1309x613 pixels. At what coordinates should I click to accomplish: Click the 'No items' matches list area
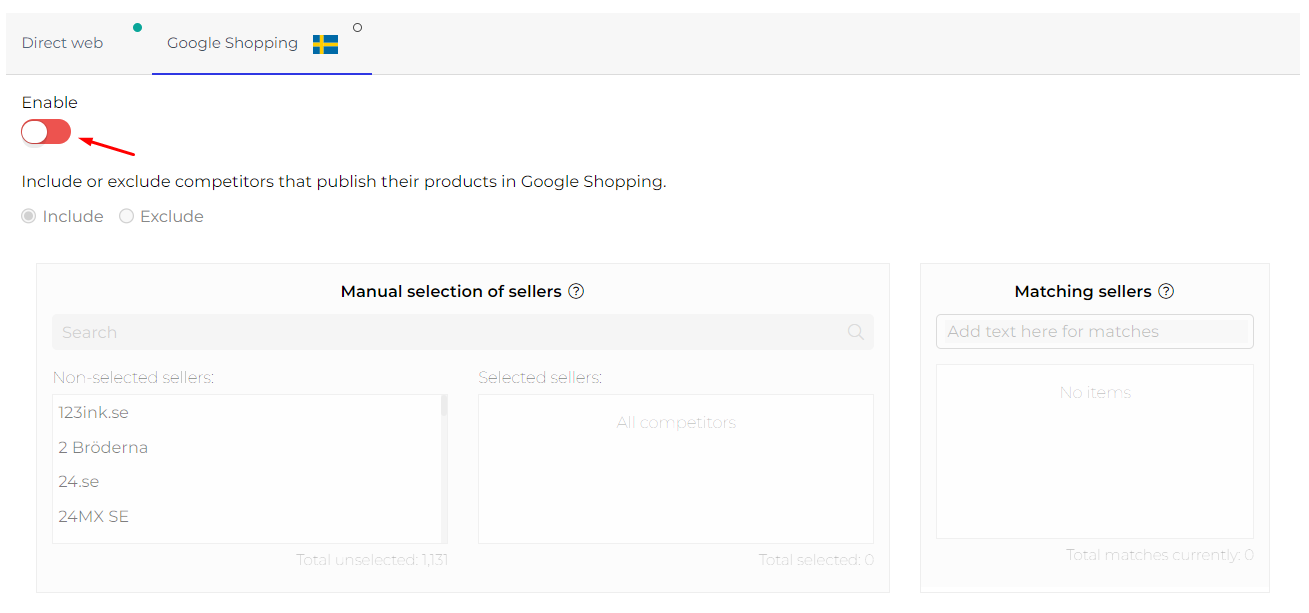tap(1094, 450)
